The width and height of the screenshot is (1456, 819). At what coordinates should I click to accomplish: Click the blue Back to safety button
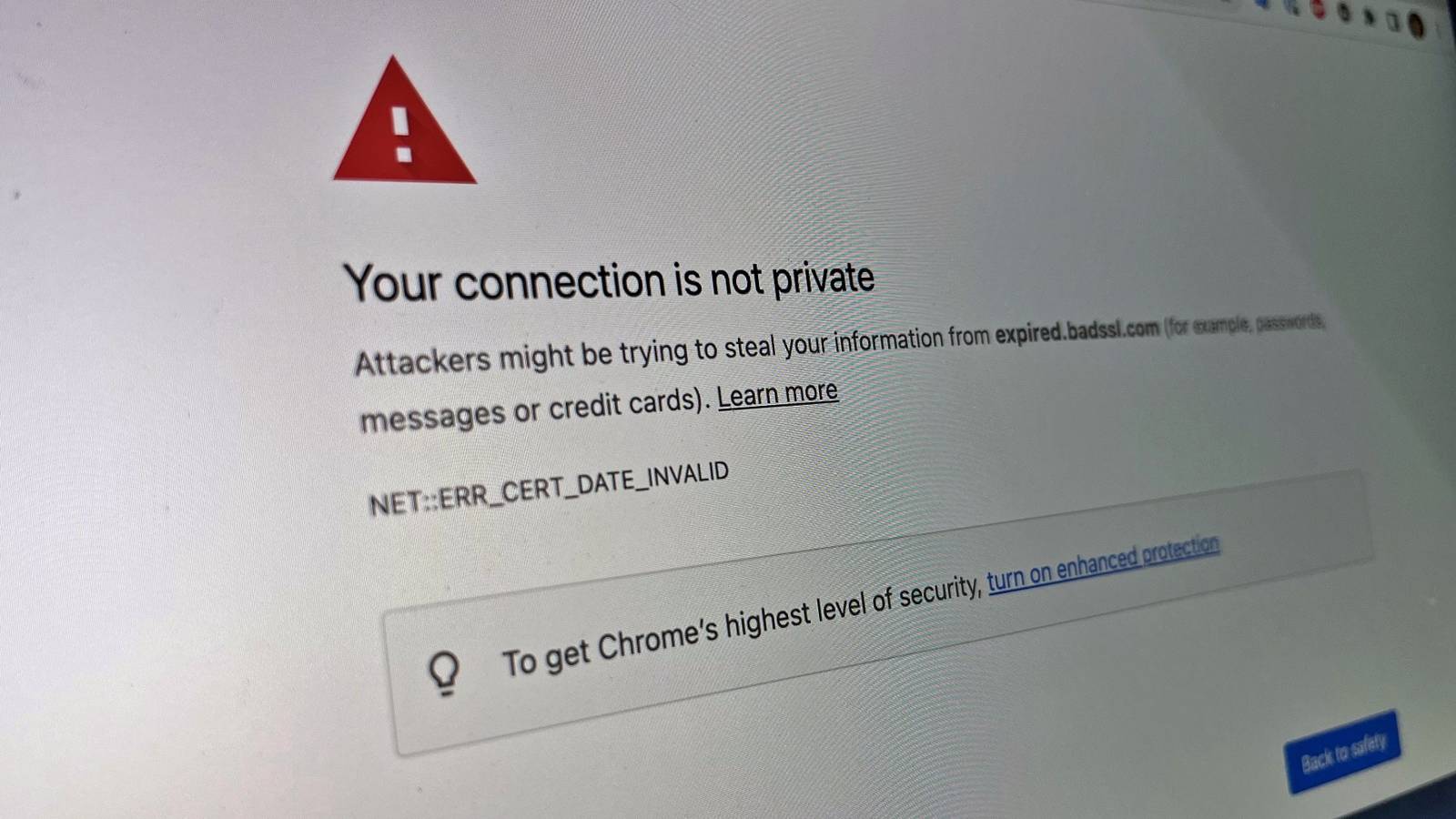pos(1343,752)
